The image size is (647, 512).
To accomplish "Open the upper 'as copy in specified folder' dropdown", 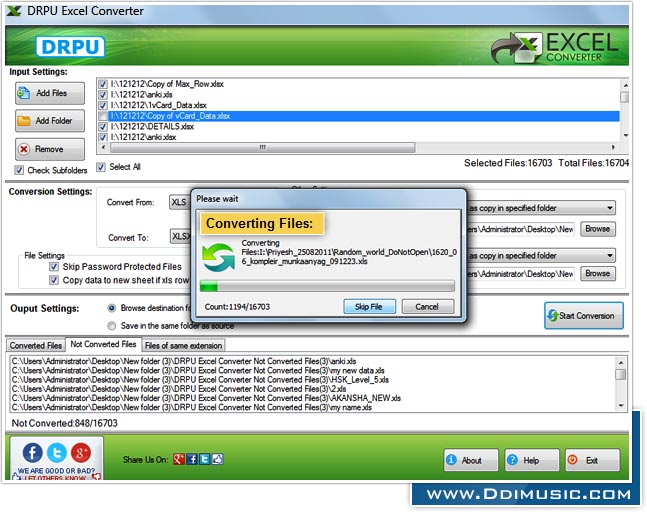I will coord(541,208).
